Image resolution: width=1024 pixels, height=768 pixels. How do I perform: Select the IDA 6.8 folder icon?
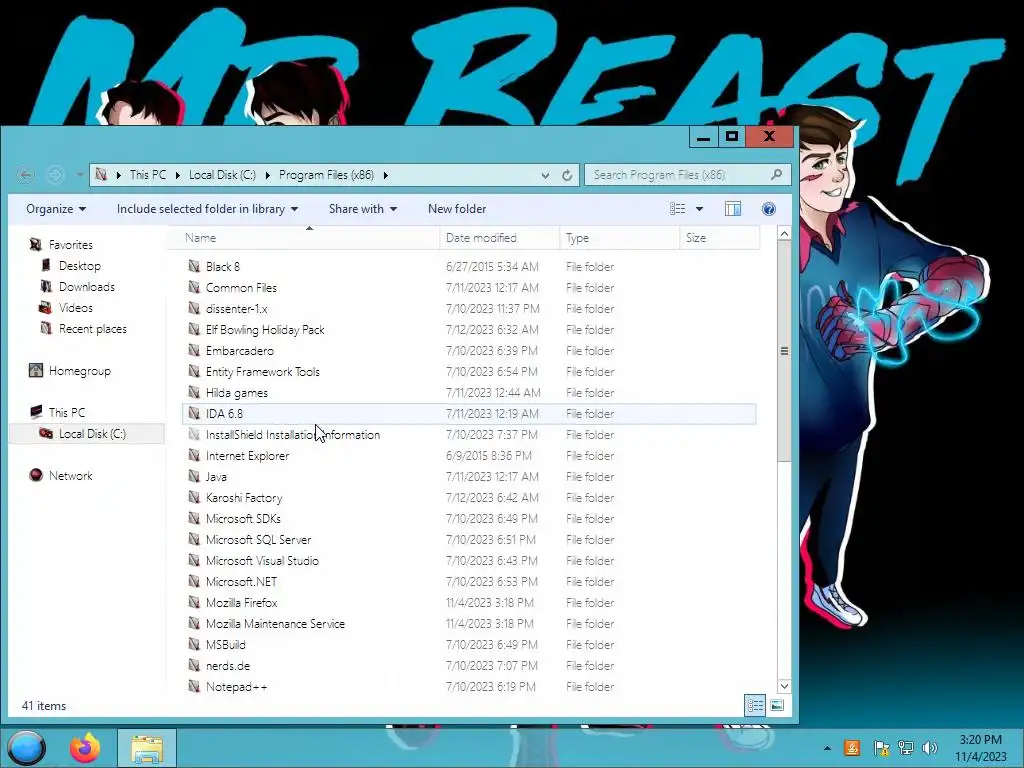coord(194,413)
